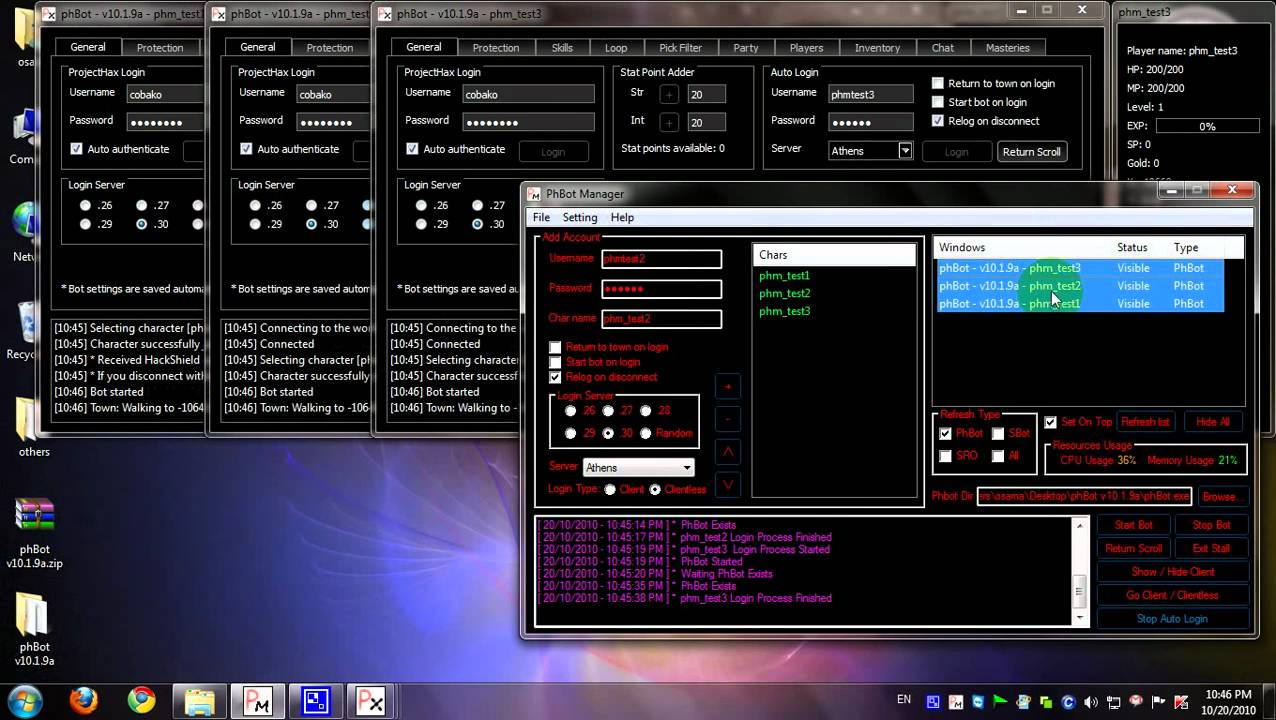Click the plus add-account button in Manager
Image resolution: width=1276 pixels, height=720 pixels.
coord(728,387)
